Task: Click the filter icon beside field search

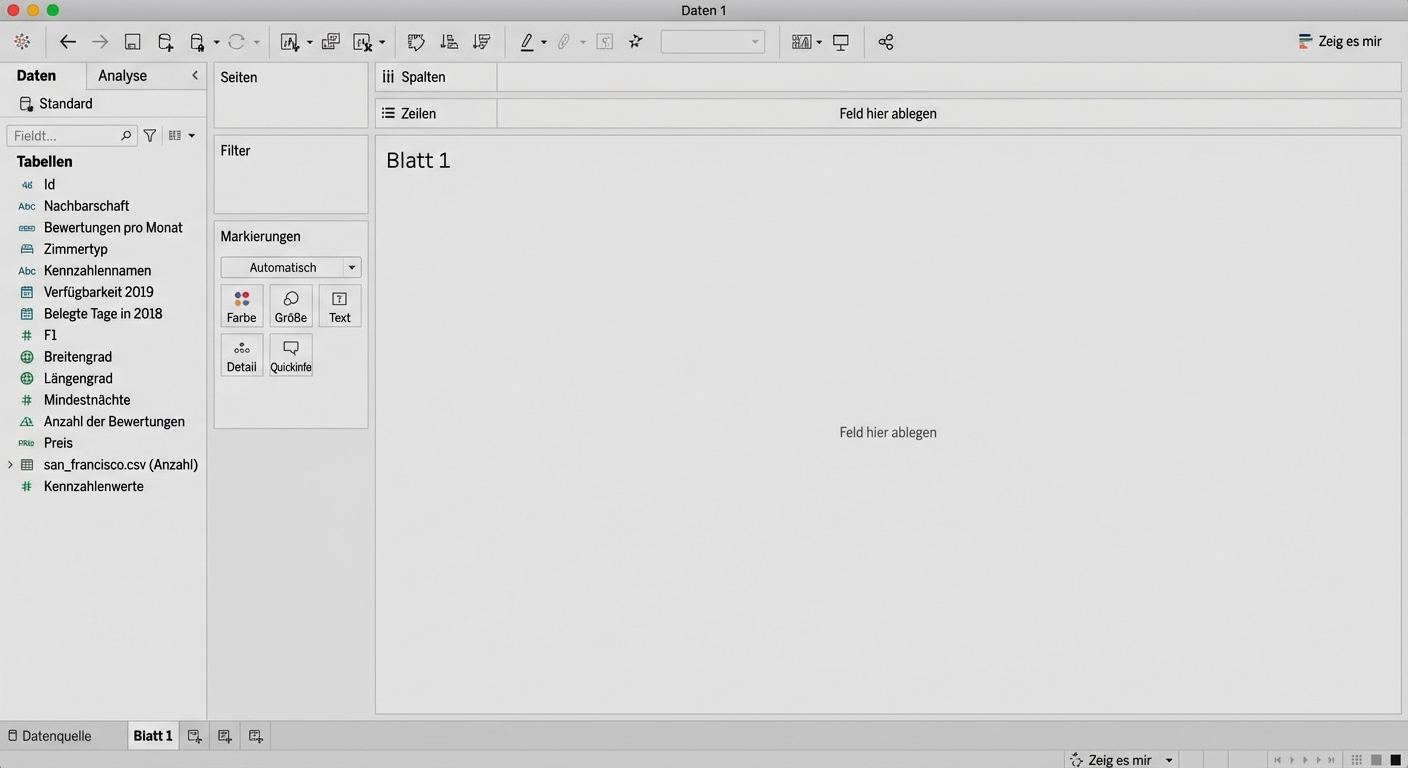Action: (x=150, y=136)
